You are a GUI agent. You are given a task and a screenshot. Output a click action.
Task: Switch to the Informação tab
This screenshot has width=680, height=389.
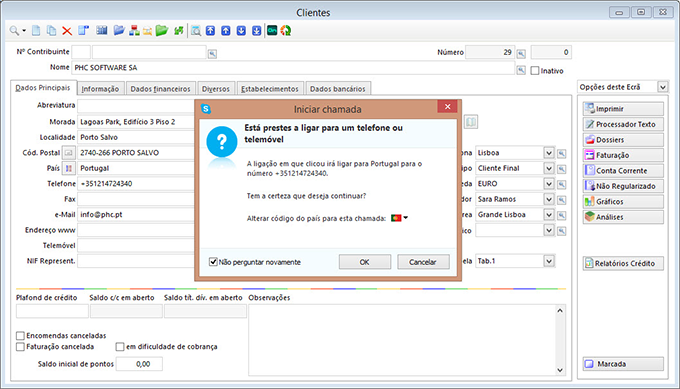coord(100,88)
